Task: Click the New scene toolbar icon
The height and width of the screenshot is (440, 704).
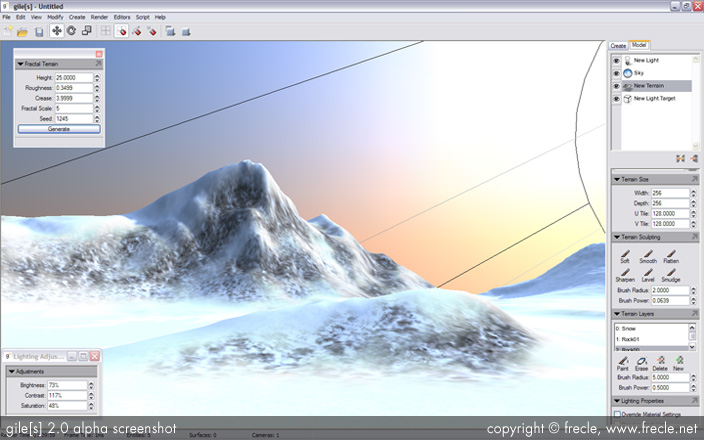Action: coord(8,31)
